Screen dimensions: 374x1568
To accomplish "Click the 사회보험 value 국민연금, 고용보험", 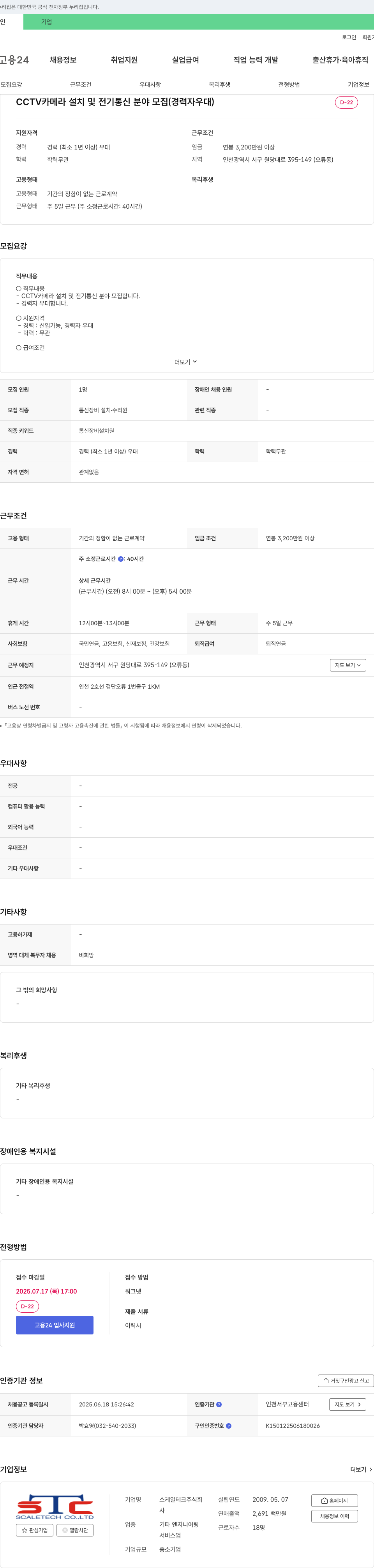I will [124, 643].
